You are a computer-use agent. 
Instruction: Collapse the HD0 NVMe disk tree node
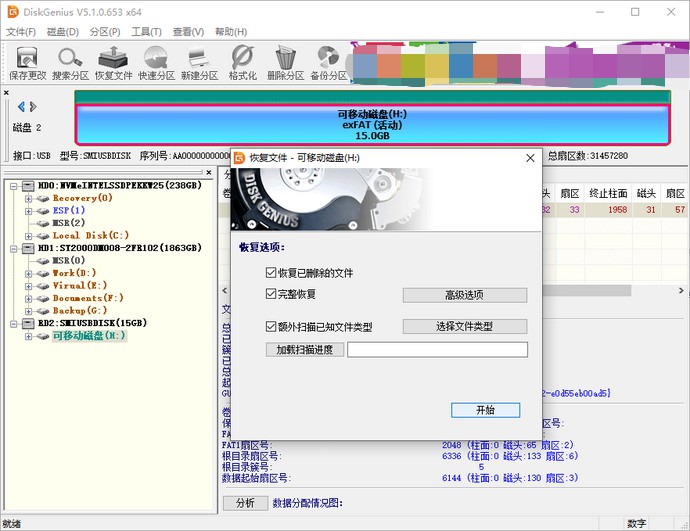[16, 186]
